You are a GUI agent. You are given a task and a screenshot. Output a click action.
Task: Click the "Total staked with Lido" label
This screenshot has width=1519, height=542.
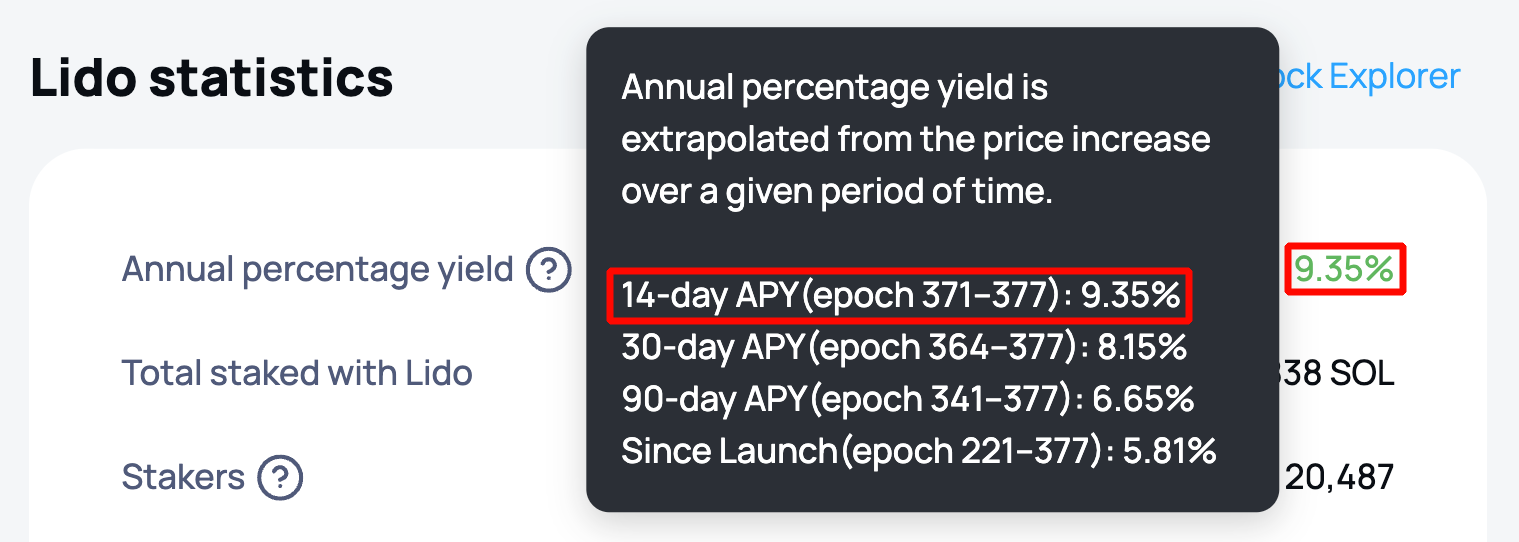click(297, 374)
